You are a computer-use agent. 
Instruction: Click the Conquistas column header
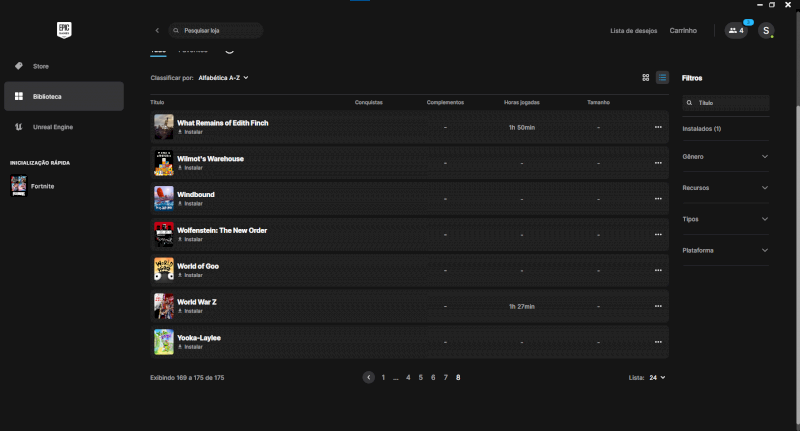(368, 103)
